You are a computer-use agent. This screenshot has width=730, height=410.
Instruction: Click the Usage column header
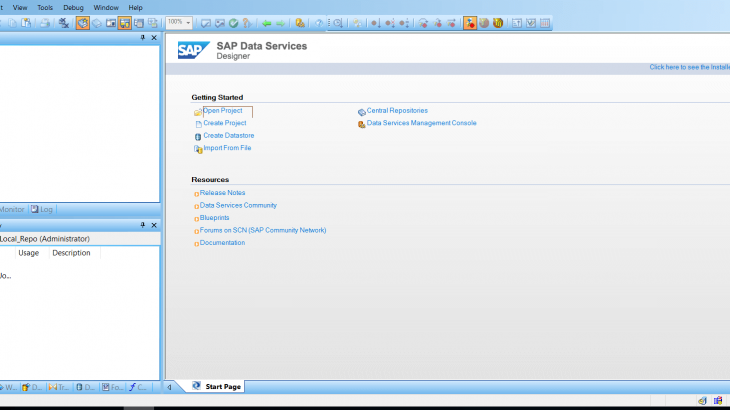[x=28, y=253]
